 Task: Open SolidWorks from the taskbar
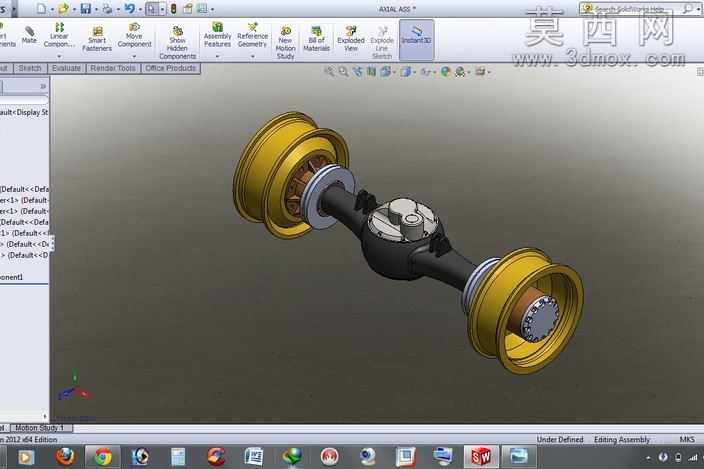pyautogui.click(x=481, y=457)
